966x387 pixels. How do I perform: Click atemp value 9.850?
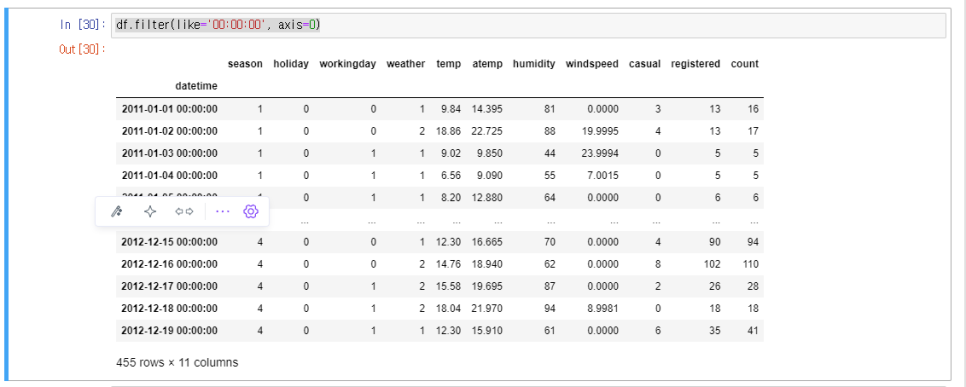(490, 153)
